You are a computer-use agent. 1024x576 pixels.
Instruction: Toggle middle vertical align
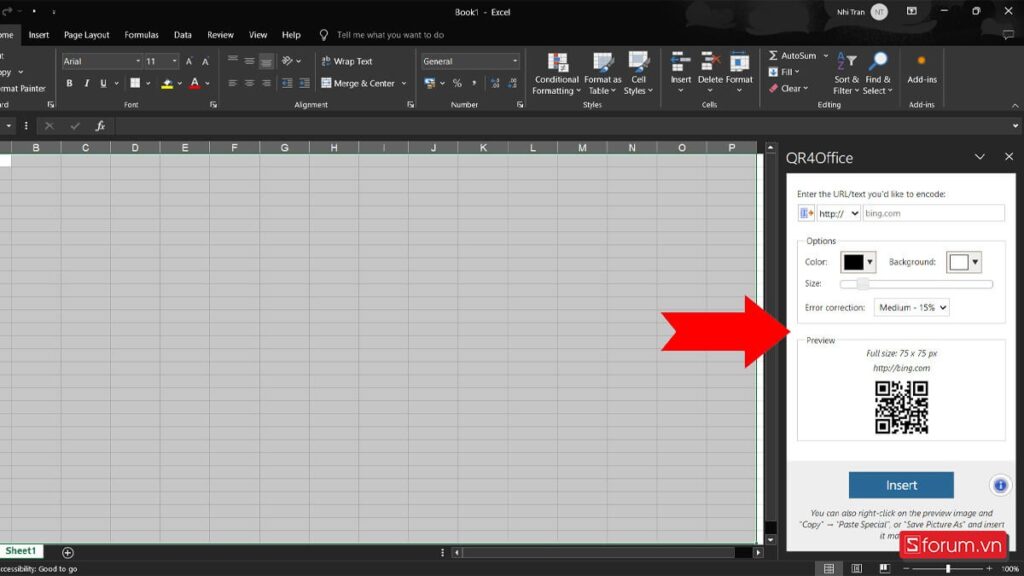249,61
